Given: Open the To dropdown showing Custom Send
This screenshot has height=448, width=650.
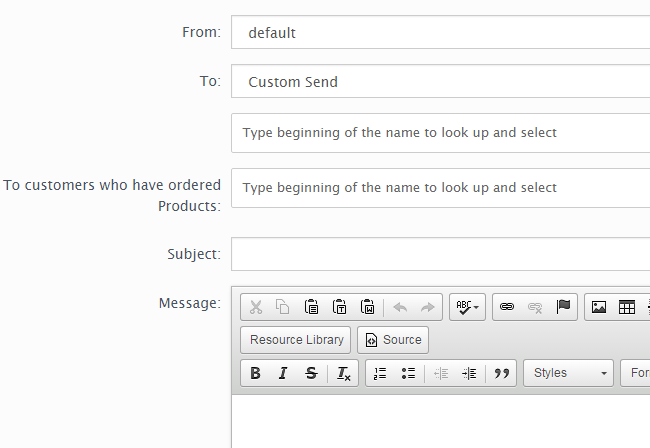Looking at the screenshot, I should pos(440,81).
